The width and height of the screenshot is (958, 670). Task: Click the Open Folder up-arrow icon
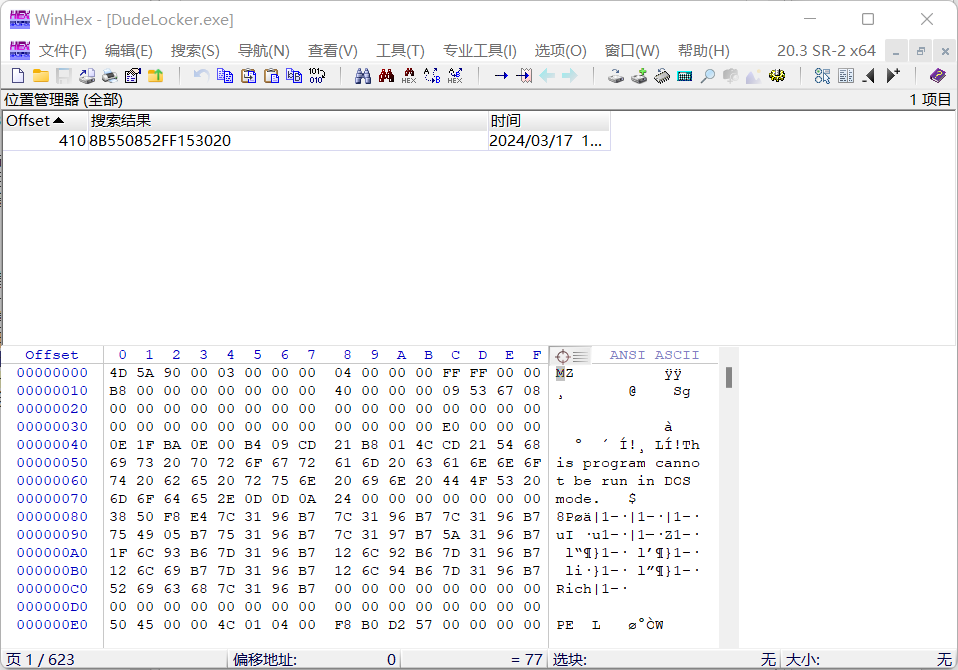[x=156, y=76]
